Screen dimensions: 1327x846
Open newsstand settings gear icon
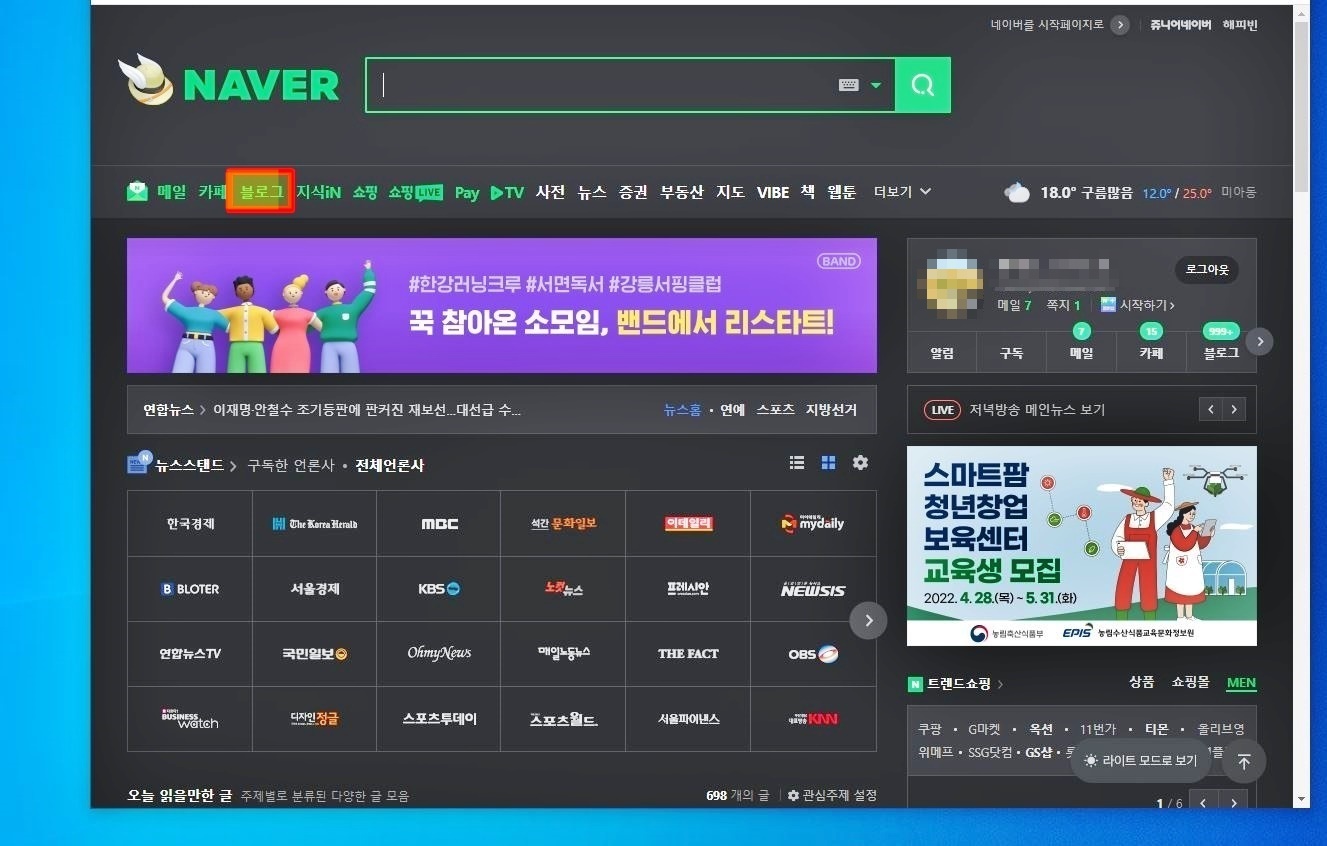[860, 462]
